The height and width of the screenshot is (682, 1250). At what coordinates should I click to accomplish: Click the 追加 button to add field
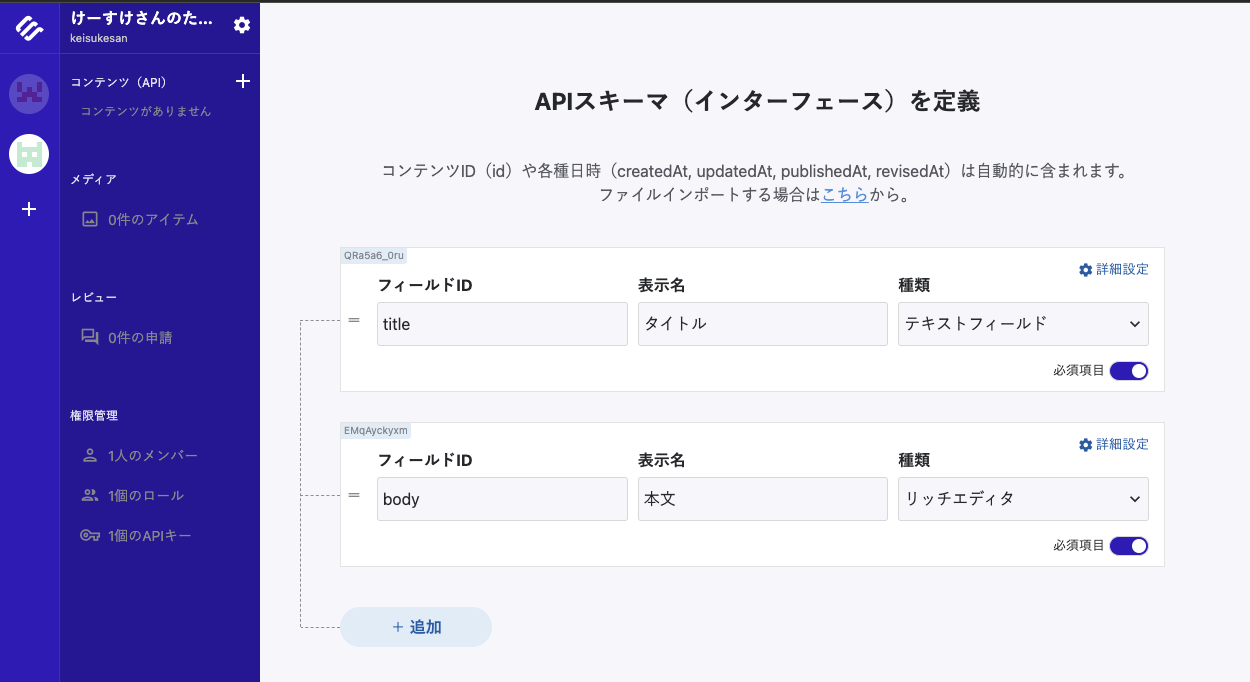click(416, 627)
